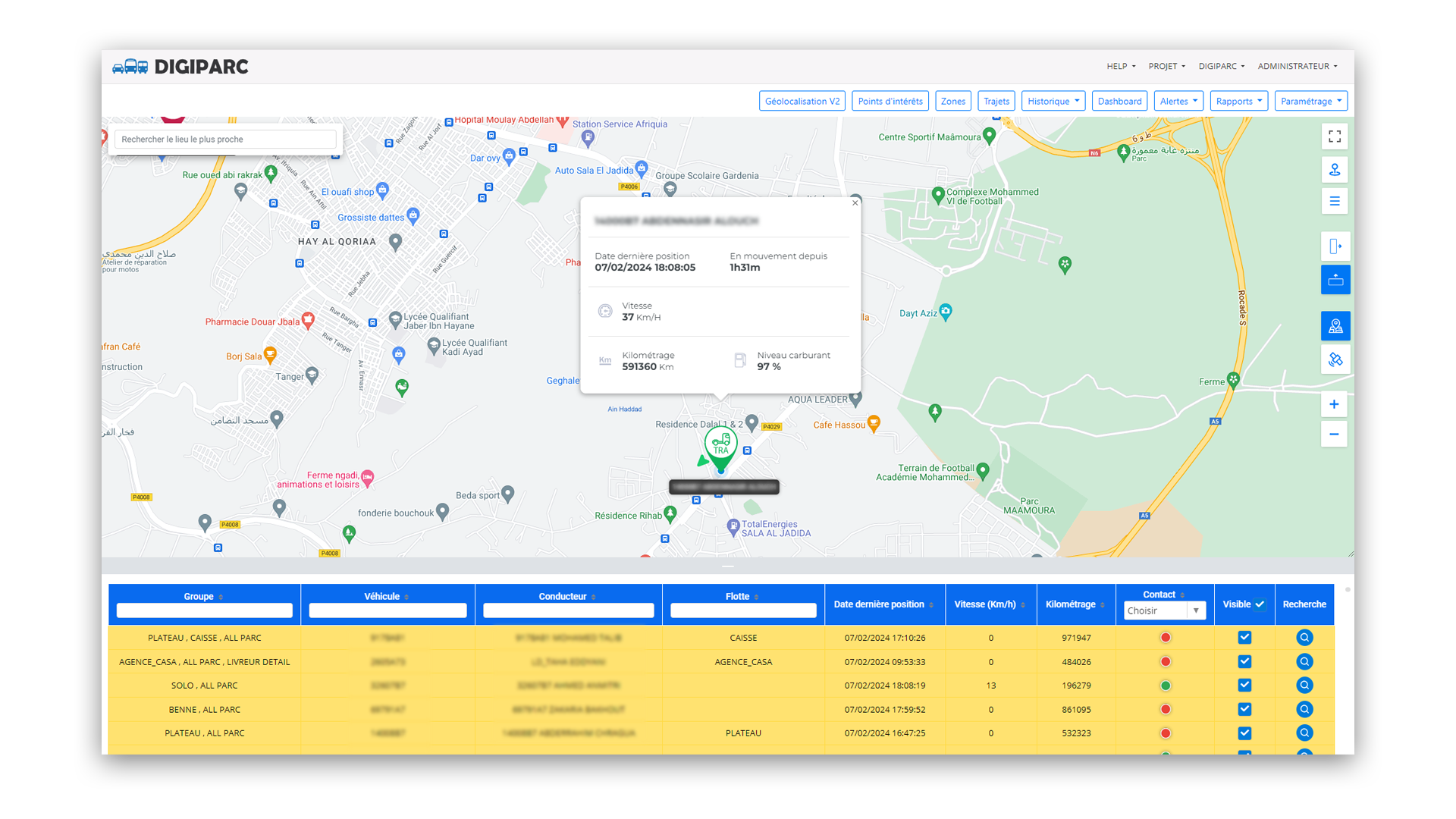Expand the Paramétrage dropdown

[1311, 102]
